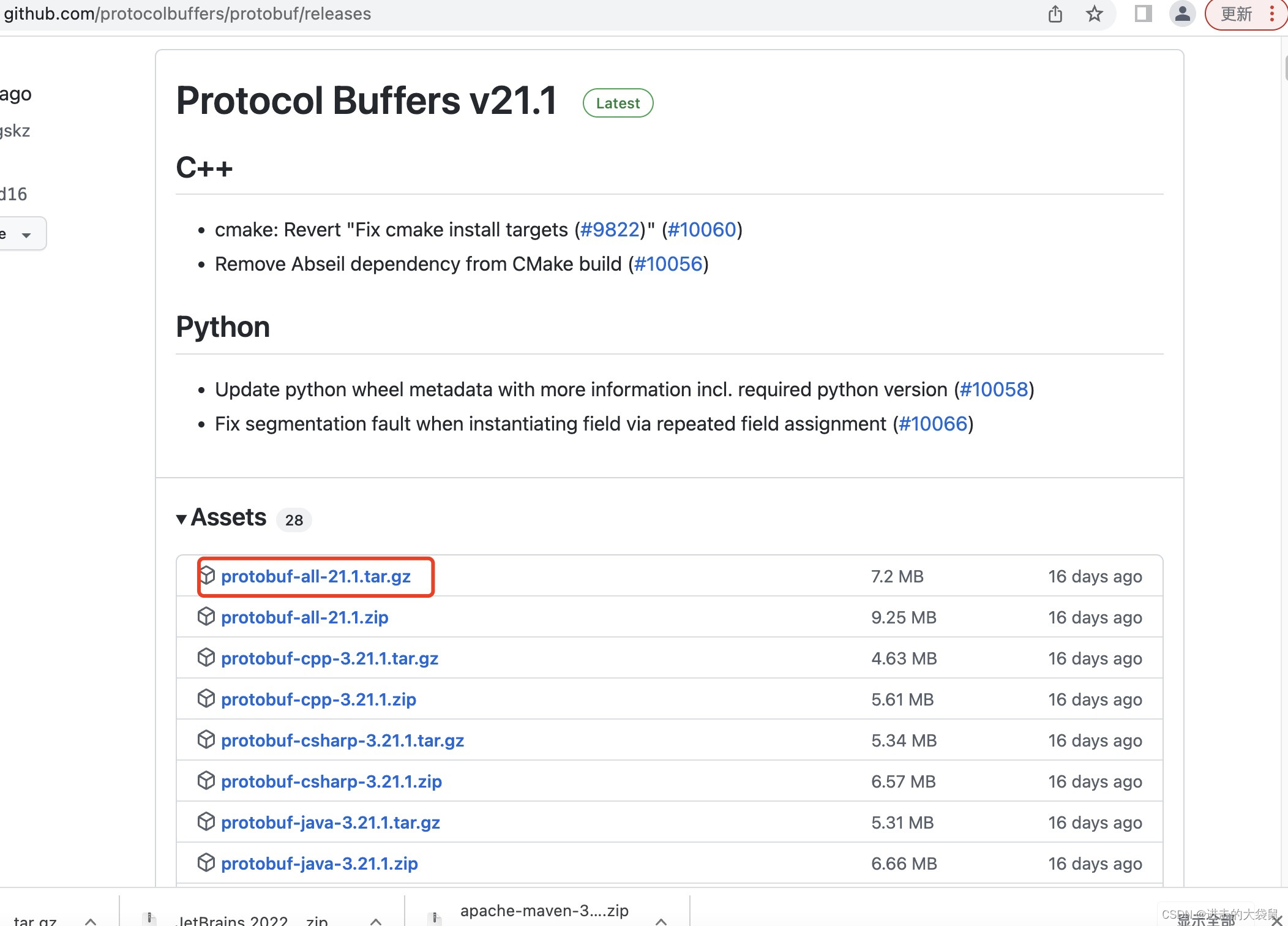
Task: Open pull request #9822 link
Action: pyautogui.click(x=610, y=230)
